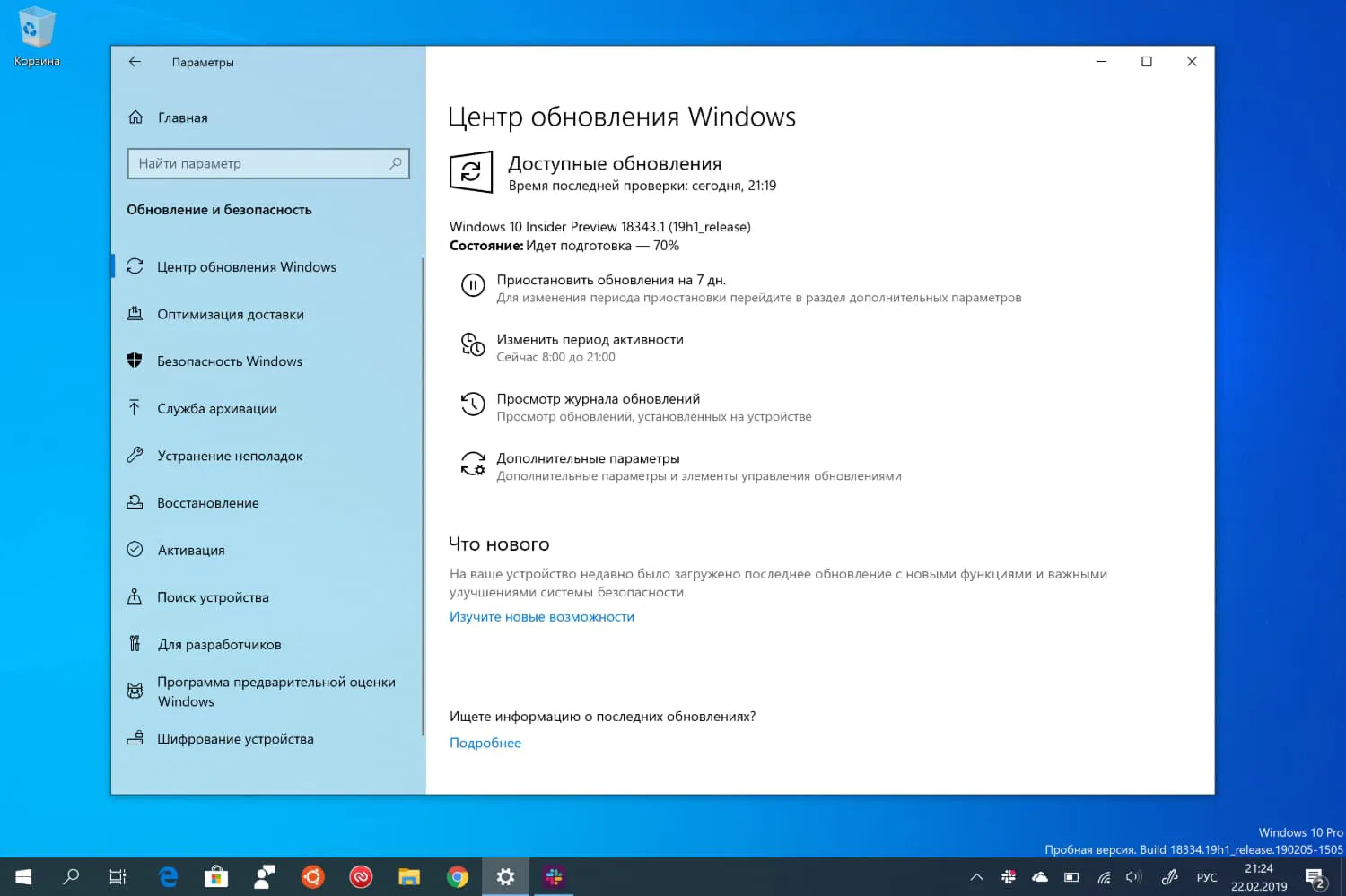Click the Найти параметр search field

click(267, 163)
